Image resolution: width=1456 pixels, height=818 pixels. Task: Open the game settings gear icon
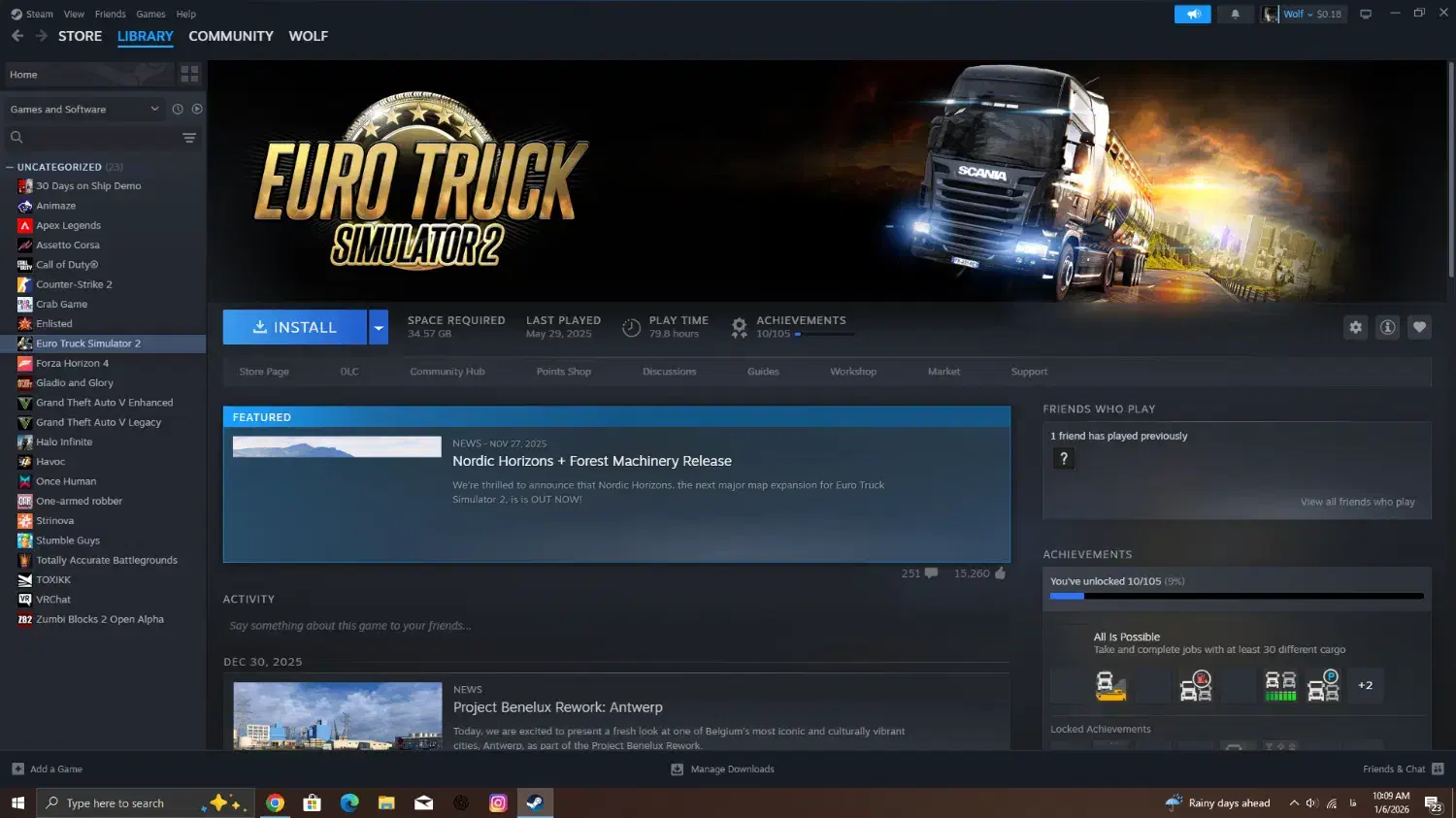pyautogui.click(x=1355, y=328)
